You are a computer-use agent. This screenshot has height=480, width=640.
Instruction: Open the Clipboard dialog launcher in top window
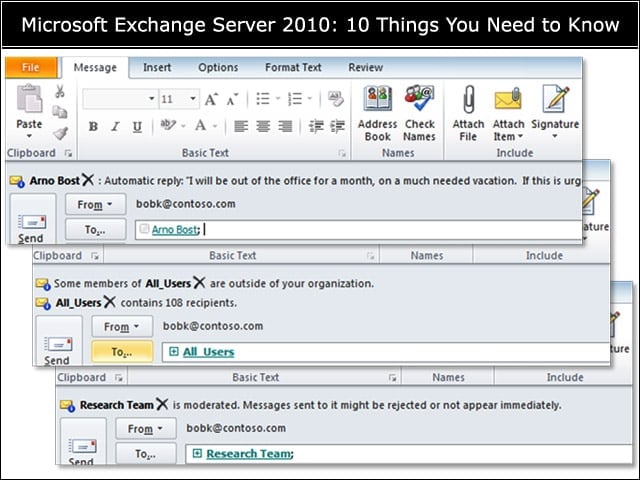[x=68, y=153]
